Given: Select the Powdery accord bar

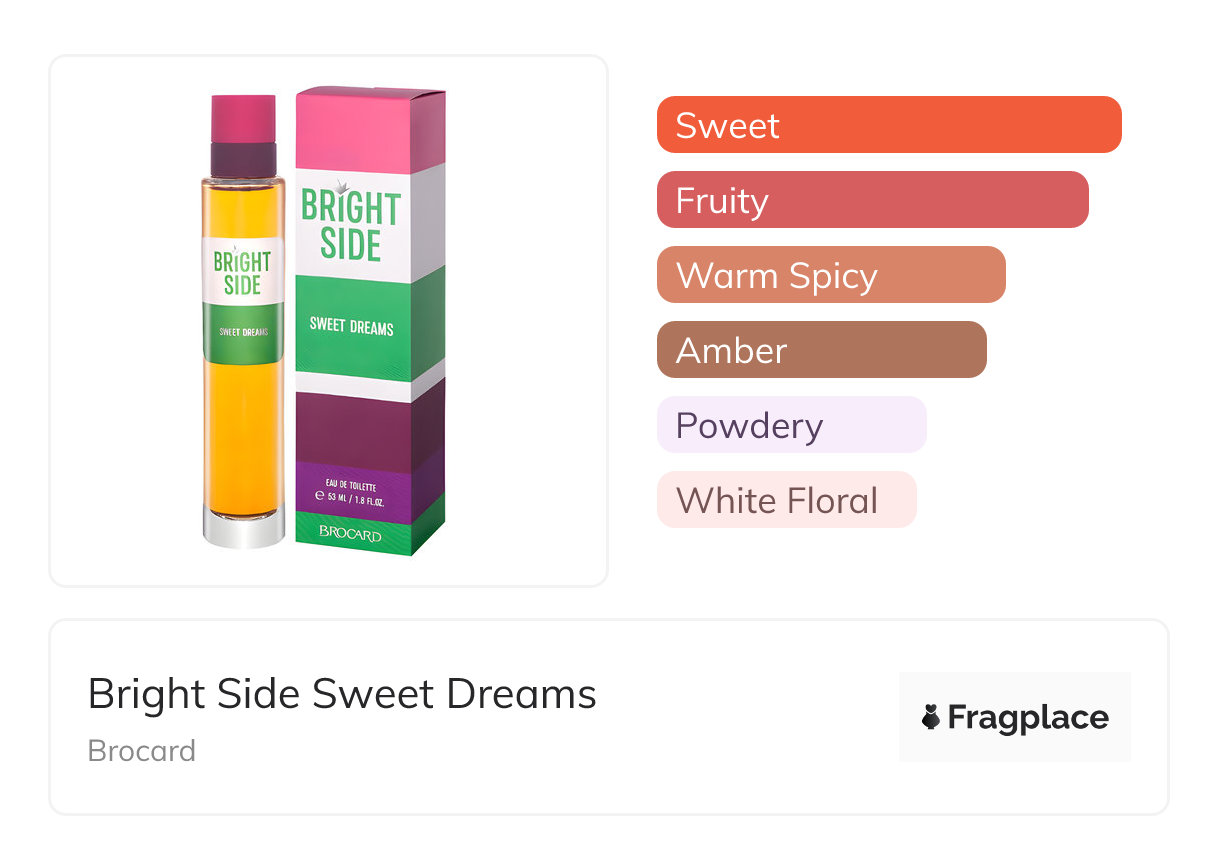Looking at the screenshot, I should pyautogui.click(x=791, y=425).
